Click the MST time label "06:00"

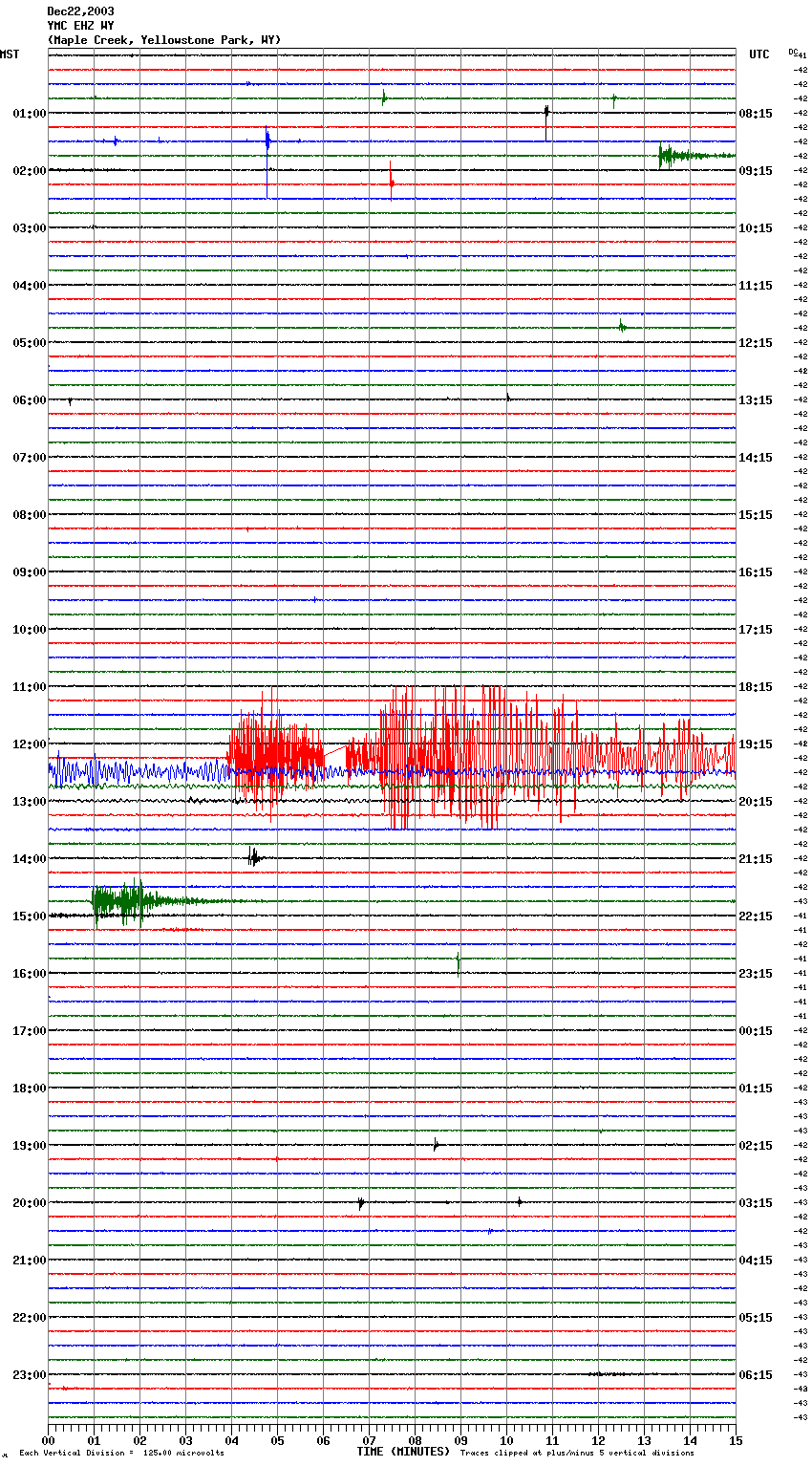(30, 400)
